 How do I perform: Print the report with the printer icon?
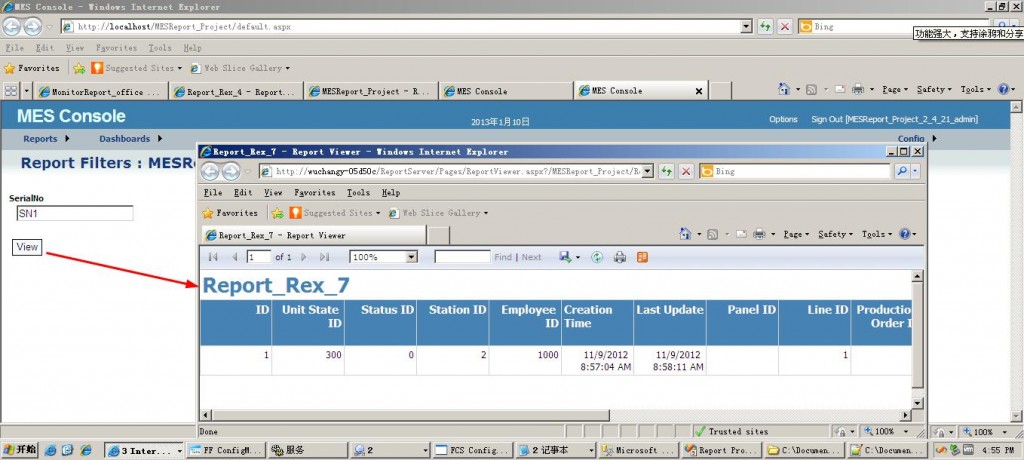pyautogui.click(x=620, y=257)
